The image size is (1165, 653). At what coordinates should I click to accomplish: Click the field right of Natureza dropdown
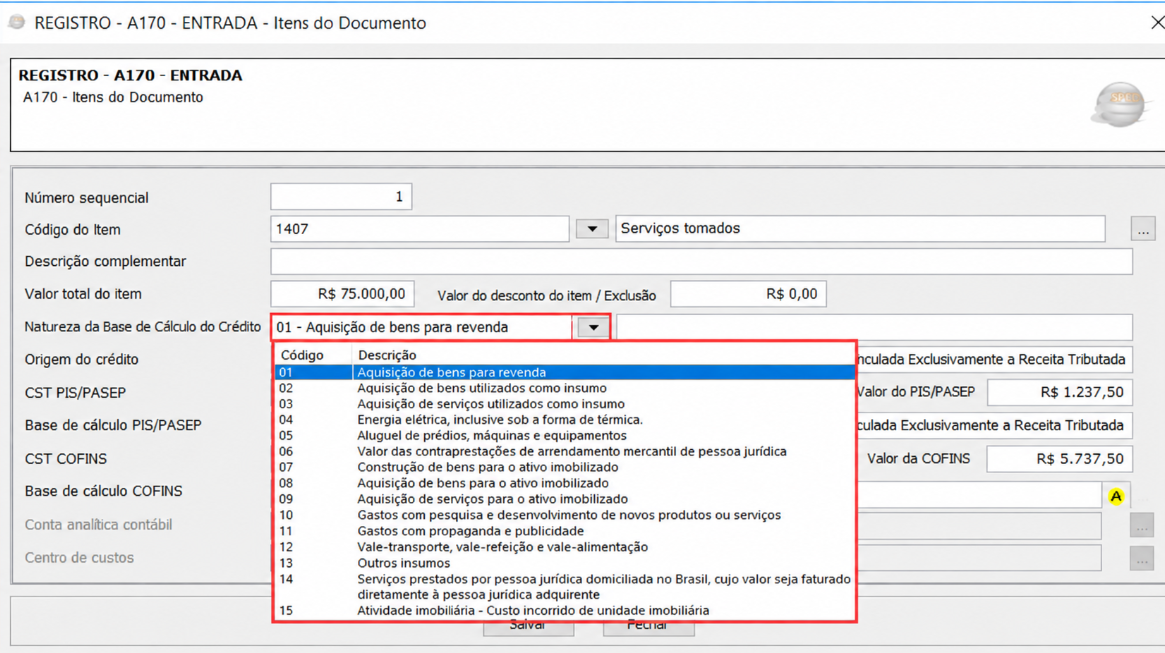874,328
